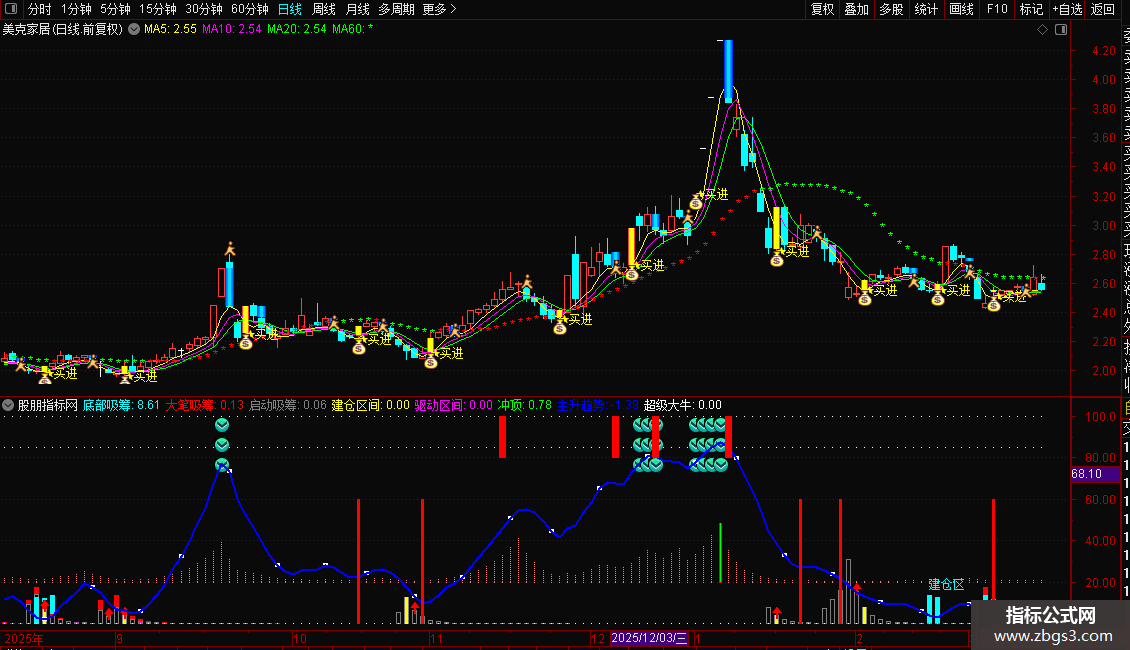
Task: Expand the 更多 period options
Action: click(x=440, y=9)
